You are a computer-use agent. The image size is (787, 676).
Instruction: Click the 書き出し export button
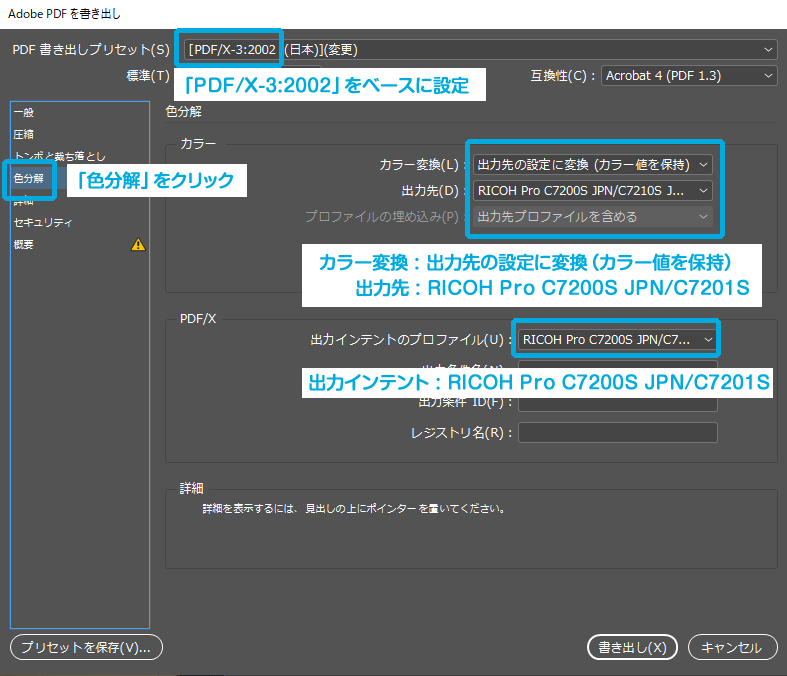click(632, 647)
